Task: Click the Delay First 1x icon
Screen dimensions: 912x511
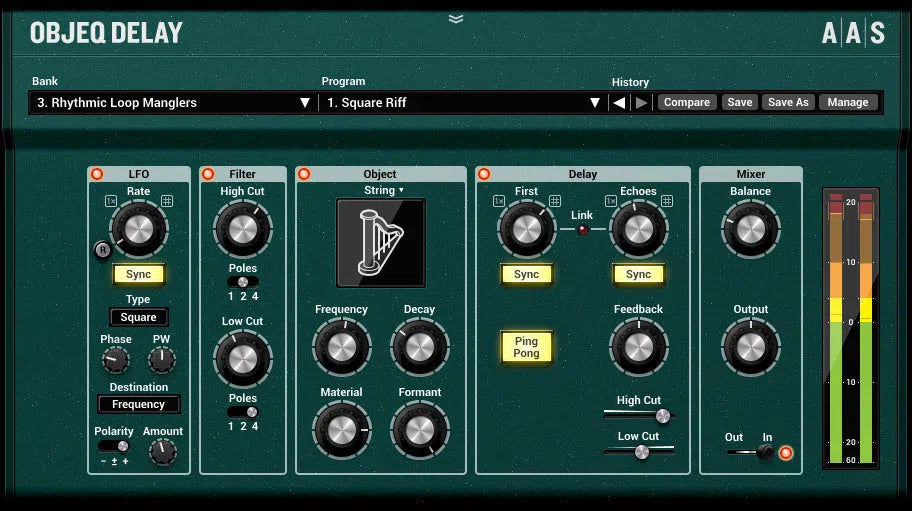Action: tap(499, 201)
